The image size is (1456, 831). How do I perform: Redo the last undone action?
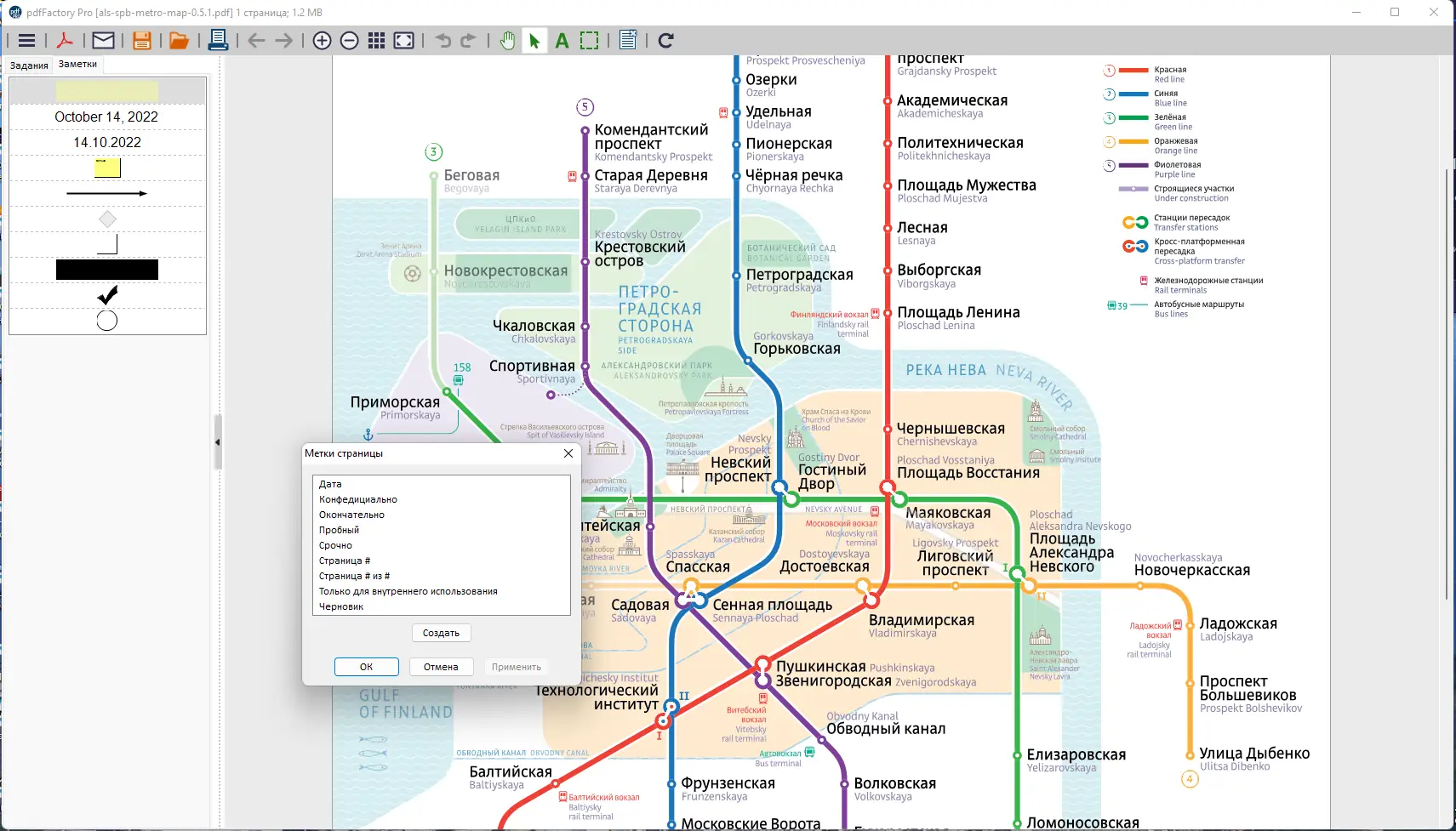tap(468, 40)
